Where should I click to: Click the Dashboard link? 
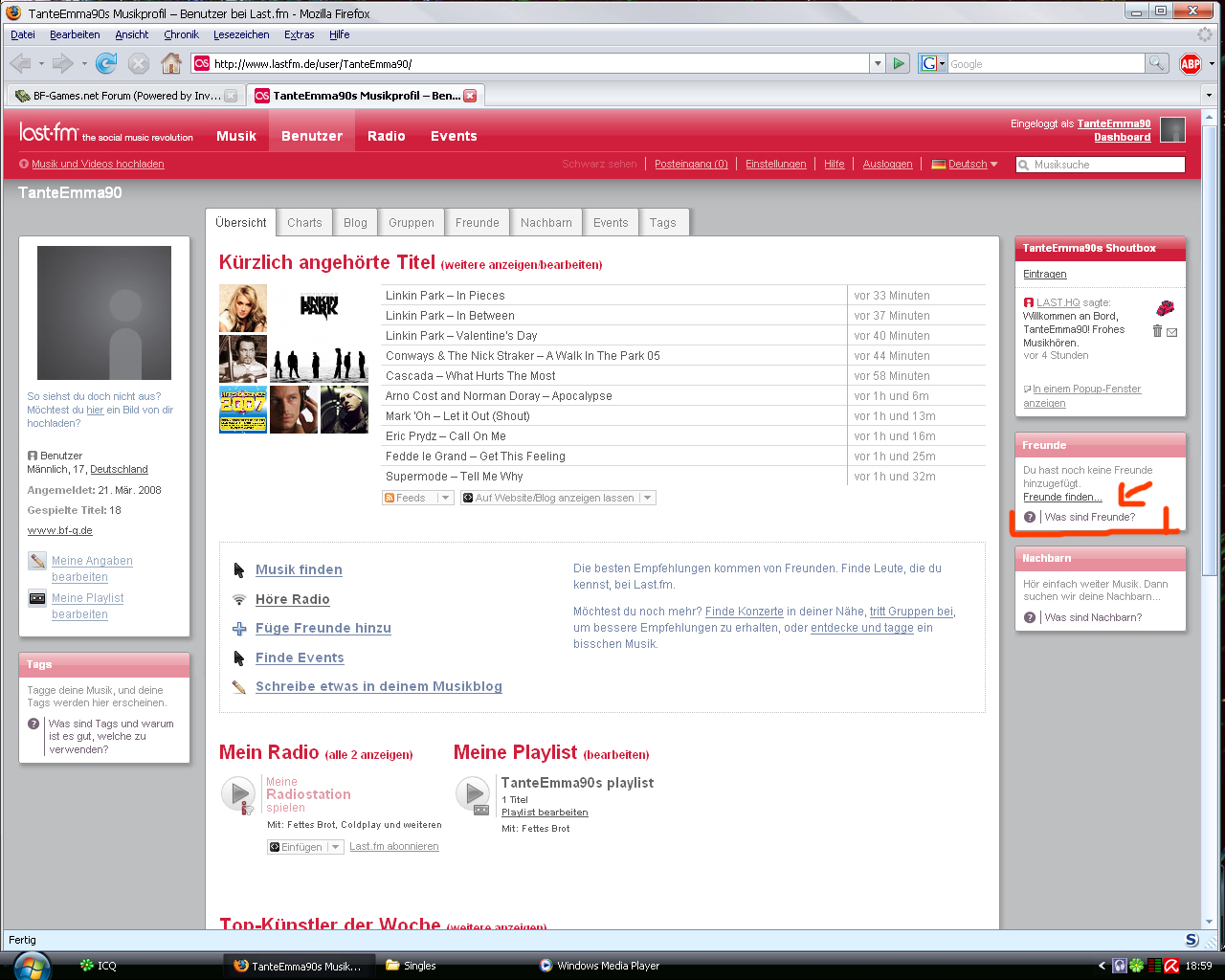1123,137
